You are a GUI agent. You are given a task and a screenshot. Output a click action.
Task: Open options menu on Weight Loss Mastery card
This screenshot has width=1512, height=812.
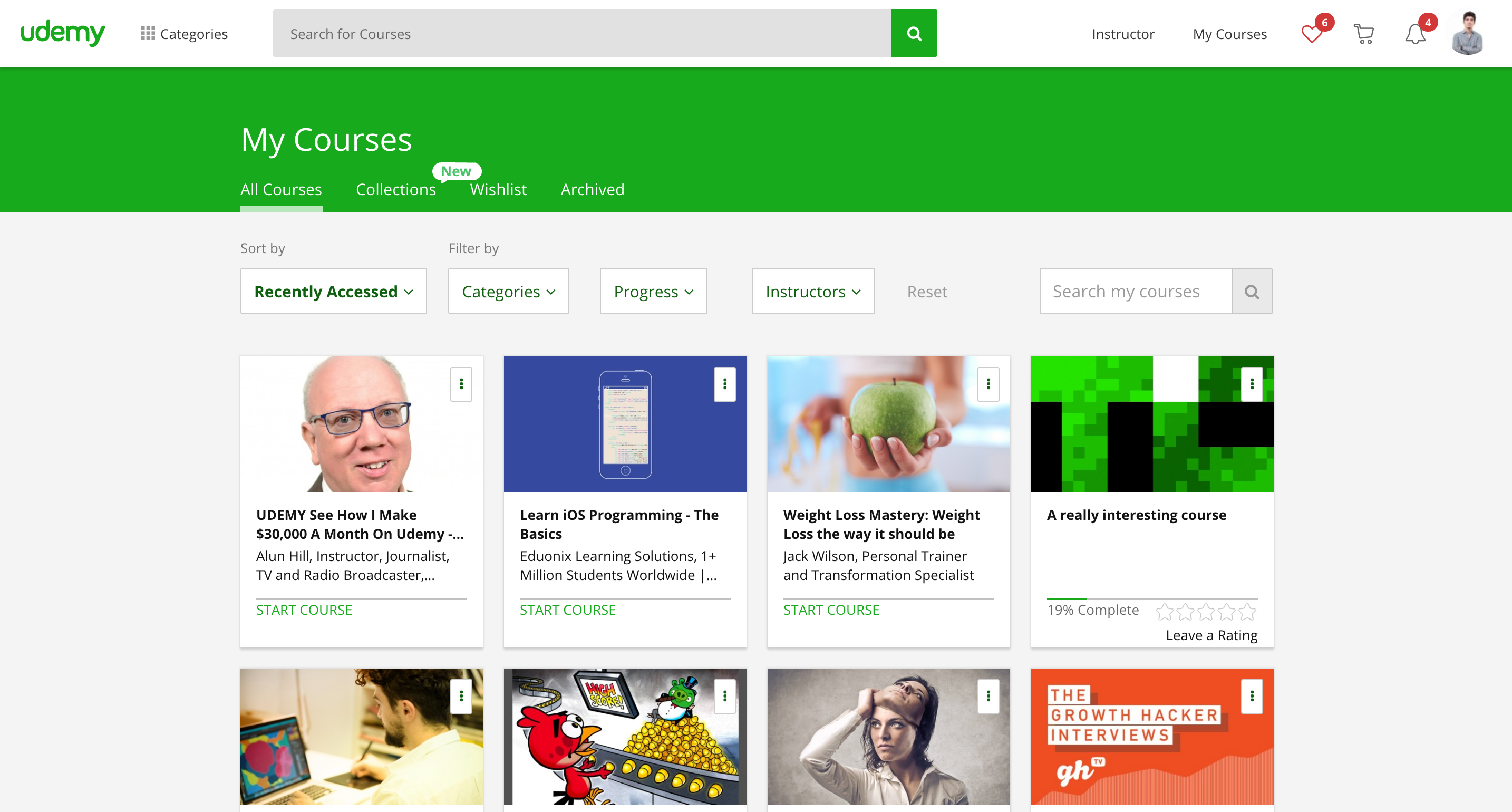pos(988,384)
